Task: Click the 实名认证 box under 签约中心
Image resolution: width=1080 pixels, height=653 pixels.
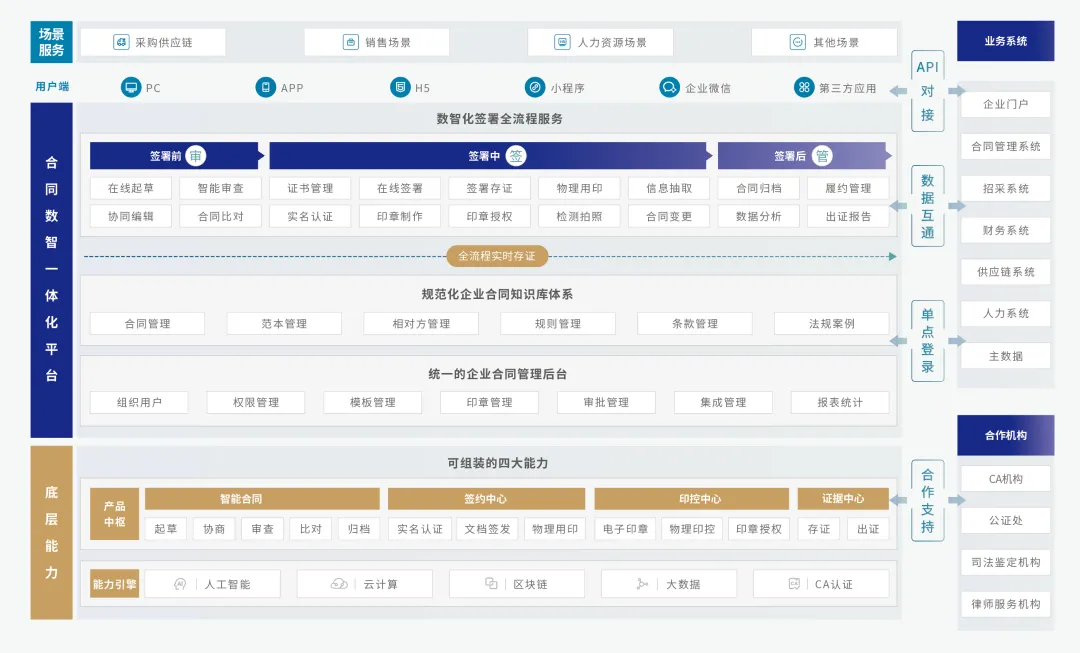Action: click(x=420, y=529)
